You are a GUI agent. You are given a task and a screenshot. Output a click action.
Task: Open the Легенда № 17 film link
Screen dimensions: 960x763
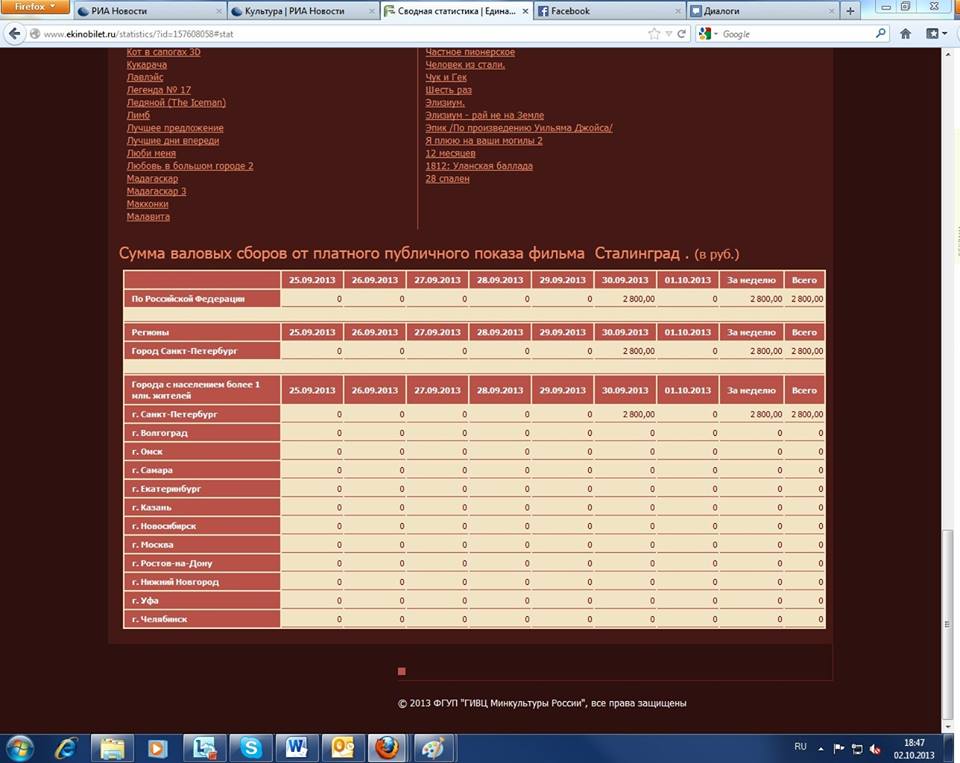click(159, 90)
